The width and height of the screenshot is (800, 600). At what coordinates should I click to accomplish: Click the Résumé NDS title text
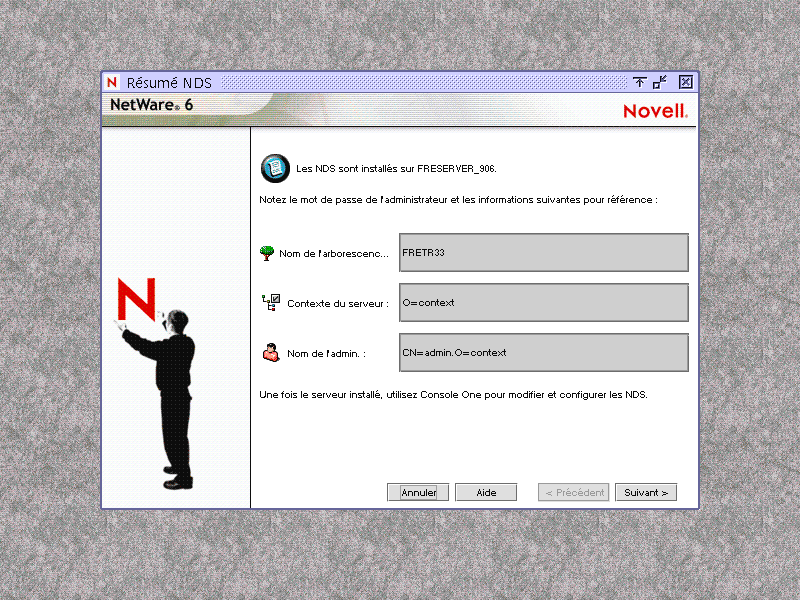pos(169,83)
